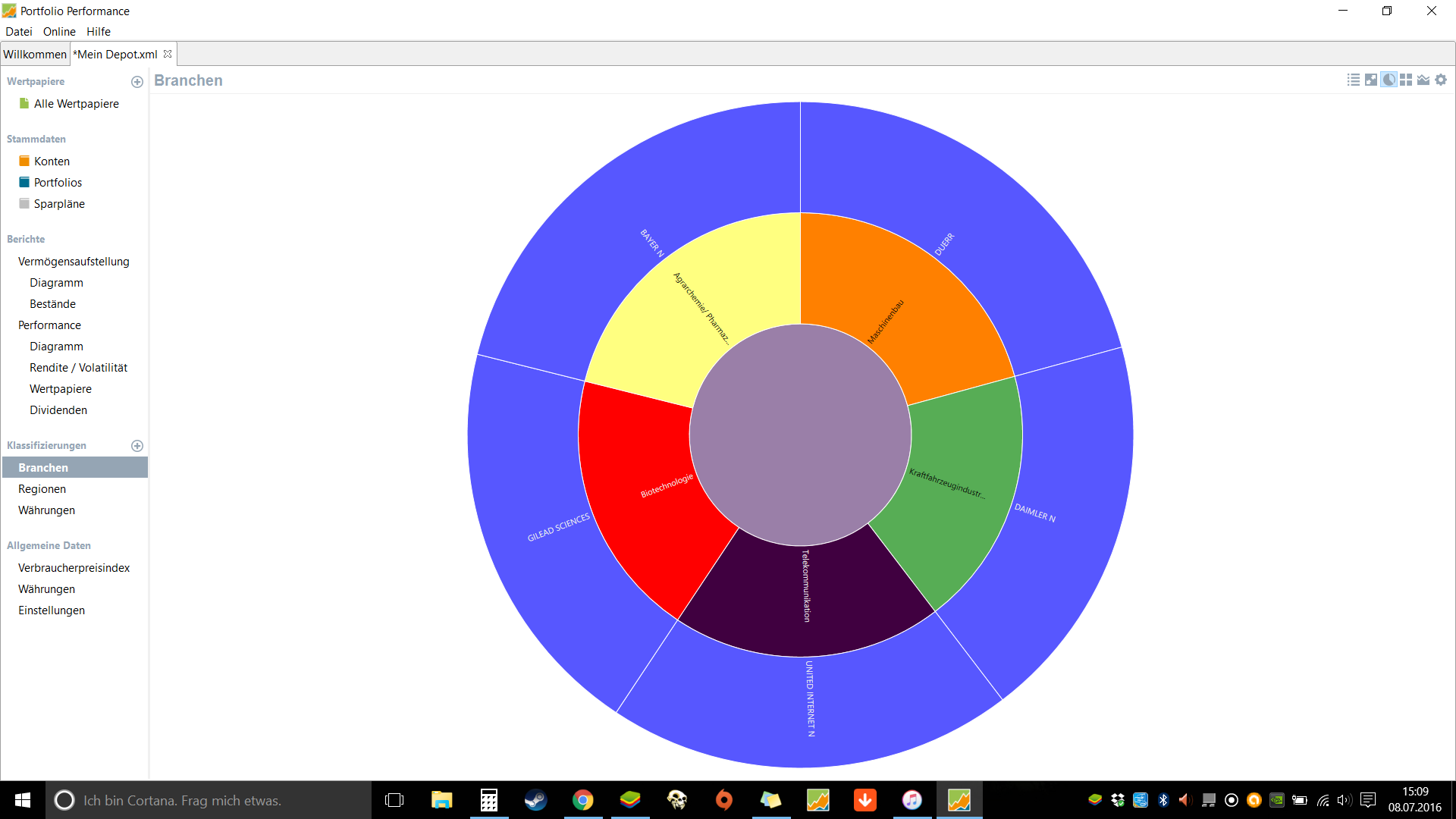1456x819 pixels.
Task: Close the Mein Depot.xml tab
Action: [x=168, y=54]
